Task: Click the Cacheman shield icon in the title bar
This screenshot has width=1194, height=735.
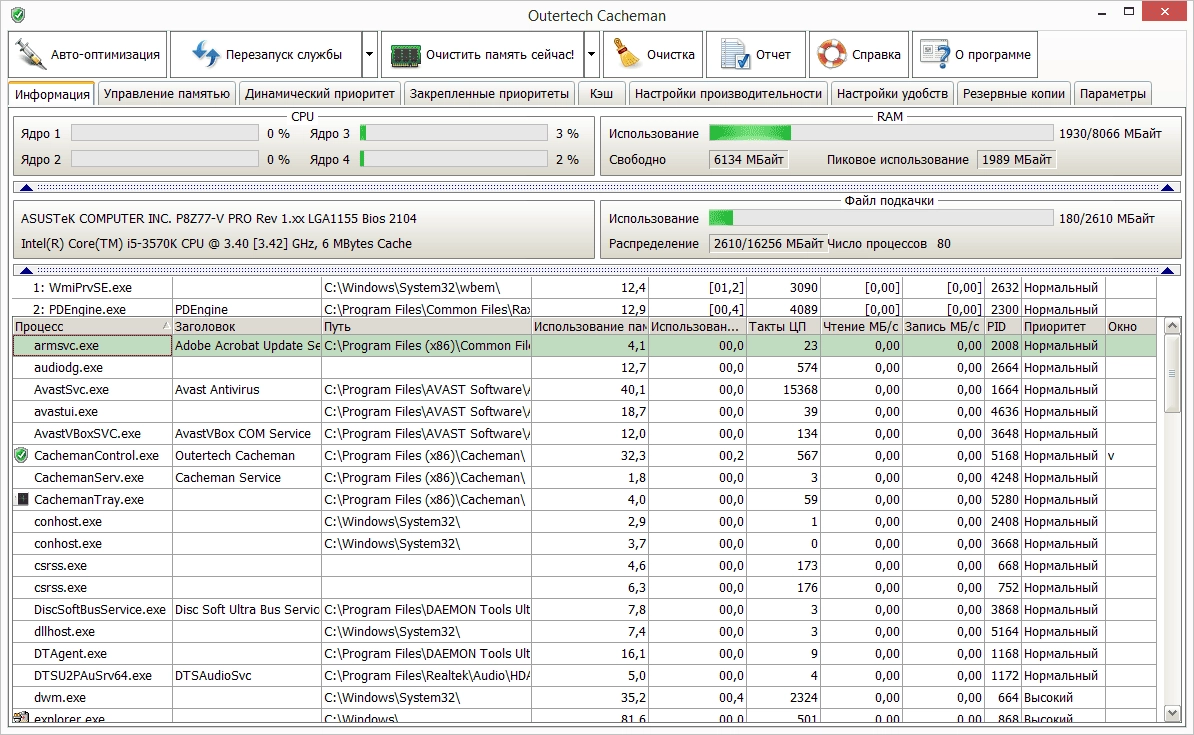Action: [18, 14]
